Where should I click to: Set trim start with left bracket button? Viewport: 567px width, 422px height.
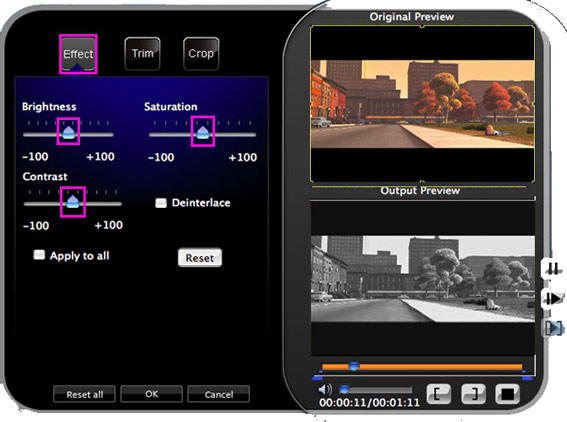pos(439,393)
